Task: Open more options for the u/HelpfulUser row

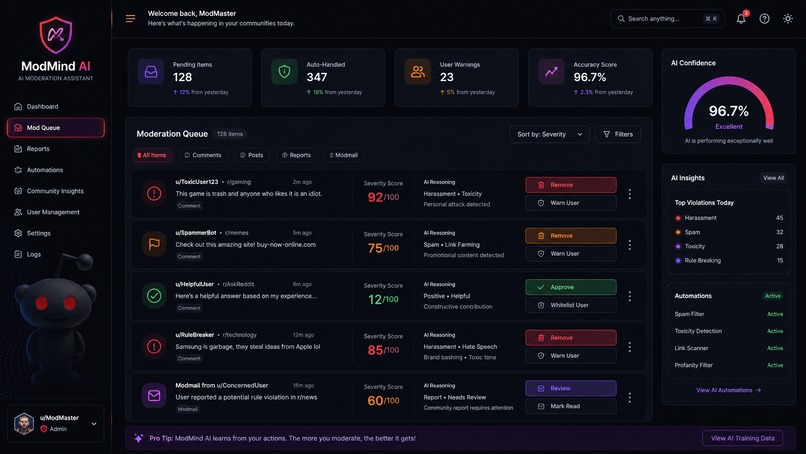Action: tap(630, 296)
